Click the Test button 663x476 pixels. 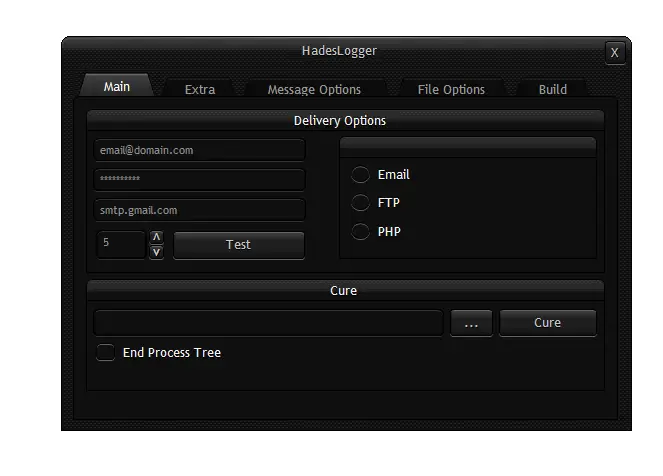click(x=238, y=245)
